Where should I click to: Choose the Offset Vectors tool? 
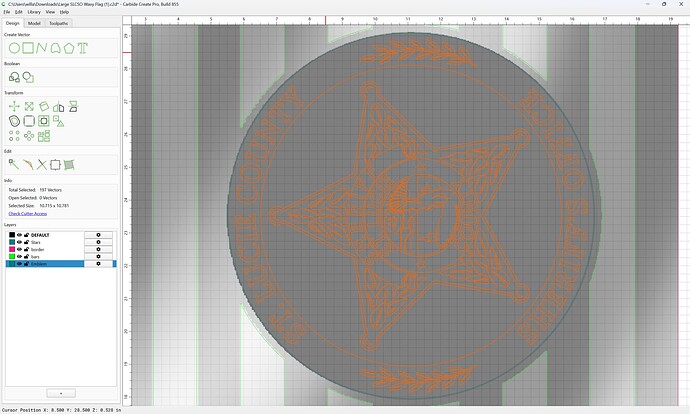pos(14,121)
